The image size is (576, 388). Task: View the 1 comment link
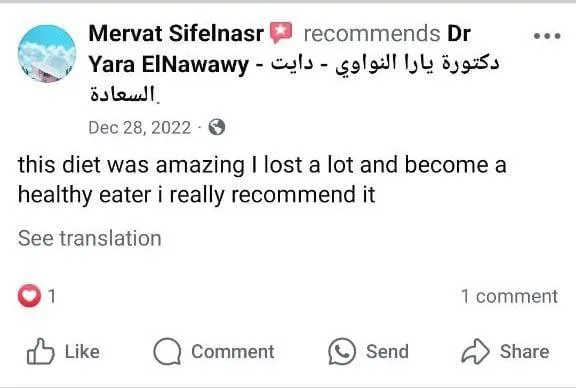(x=510, y=296)
